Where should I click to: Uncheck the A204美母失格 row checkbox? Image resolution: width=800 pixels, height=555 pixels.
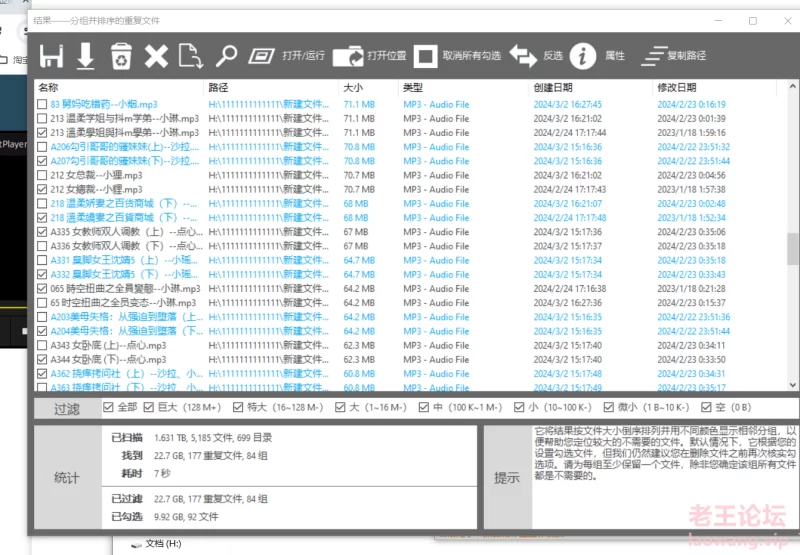(x=42, y=331)
